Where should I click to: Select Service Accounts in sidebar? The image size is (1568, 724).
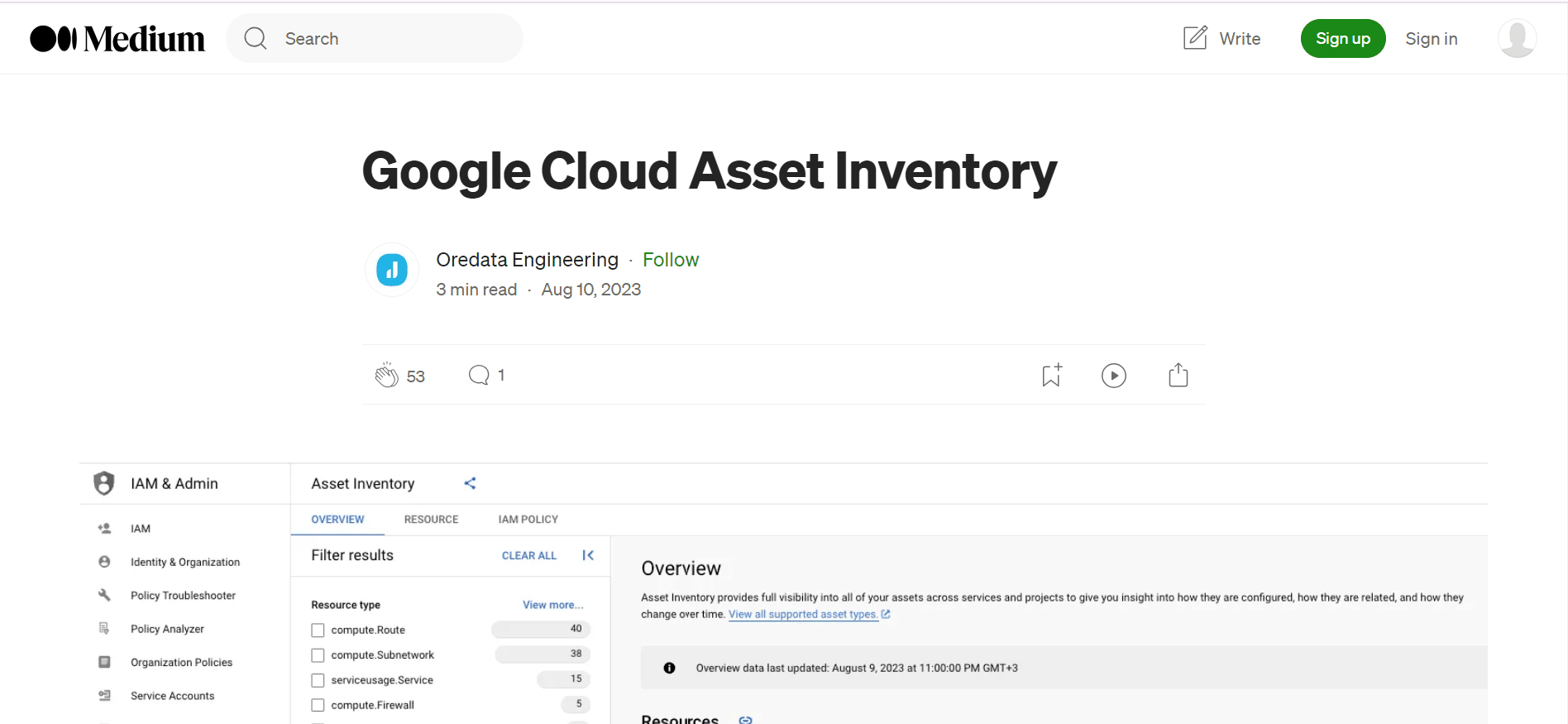tap(172, 696)
